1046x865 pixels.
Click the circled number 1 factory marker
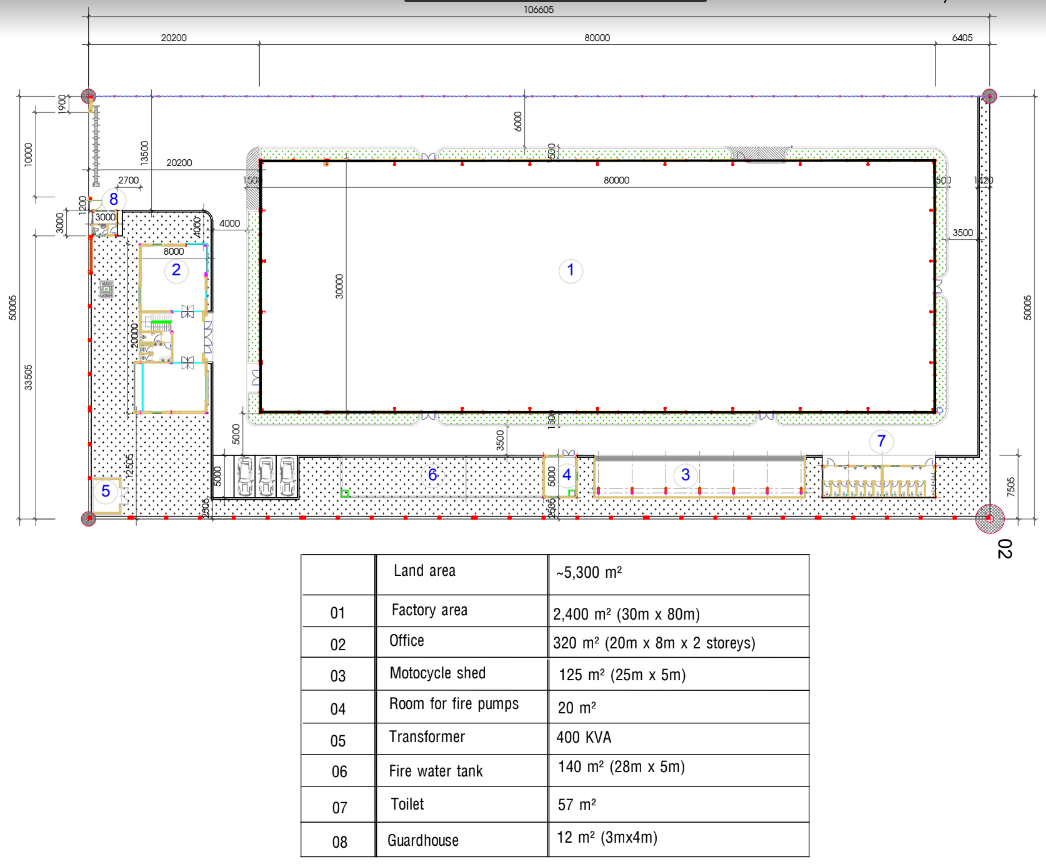(x=571, y=270)
